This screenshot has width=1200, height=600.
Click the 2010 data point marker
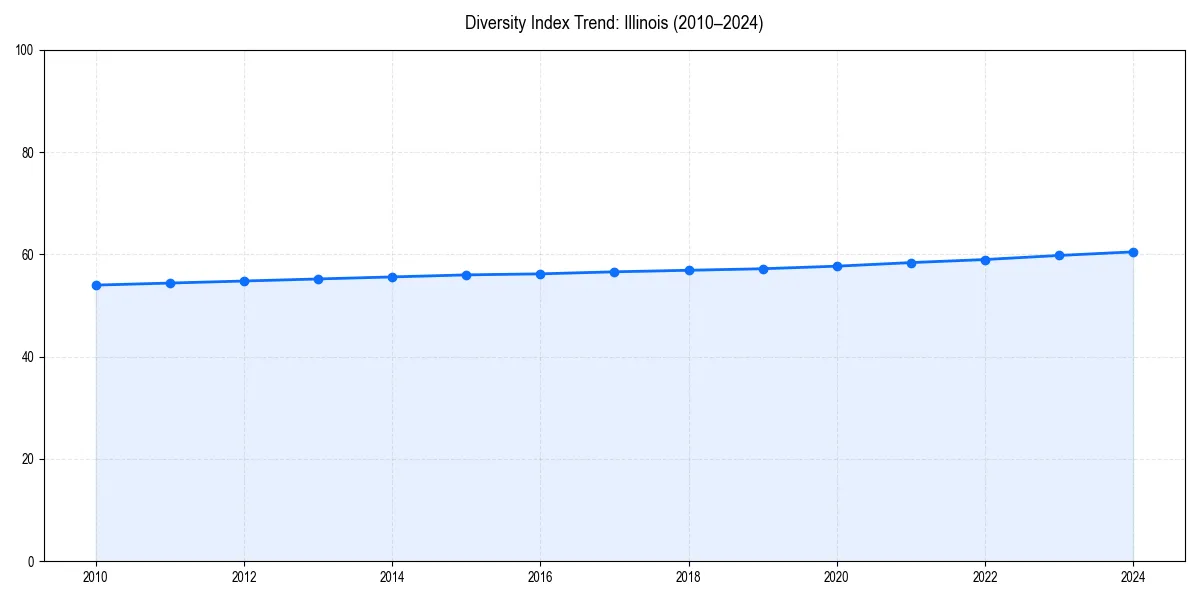96,285
